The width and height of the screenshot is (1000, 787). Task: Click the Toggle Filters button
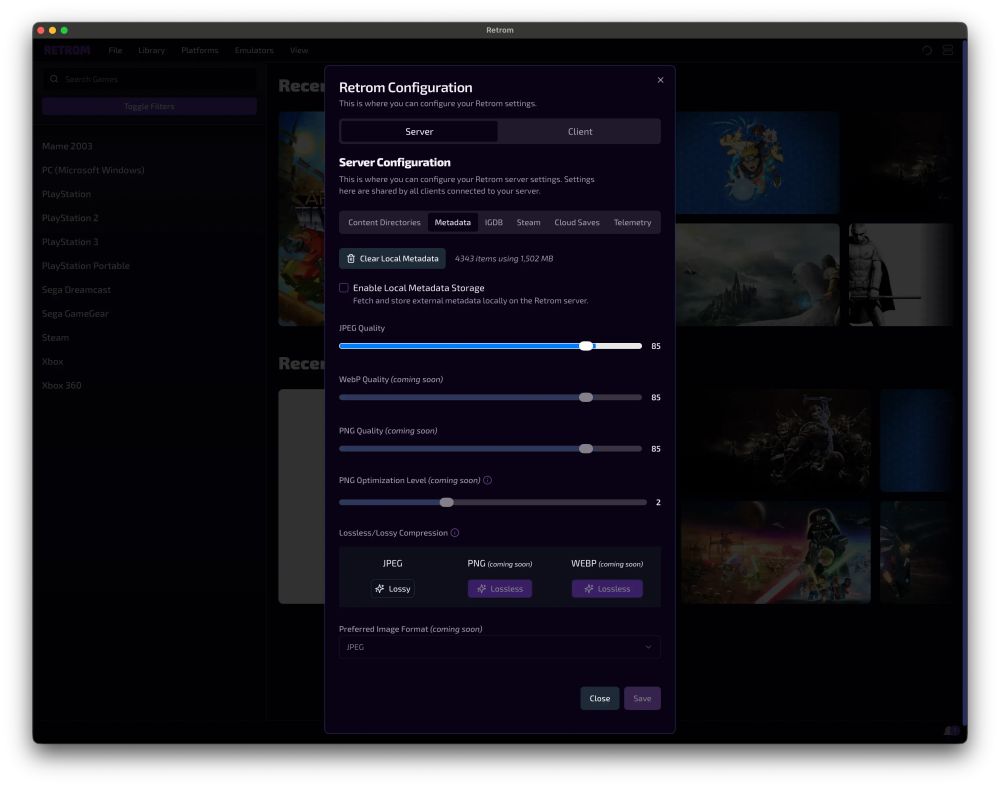150,107
